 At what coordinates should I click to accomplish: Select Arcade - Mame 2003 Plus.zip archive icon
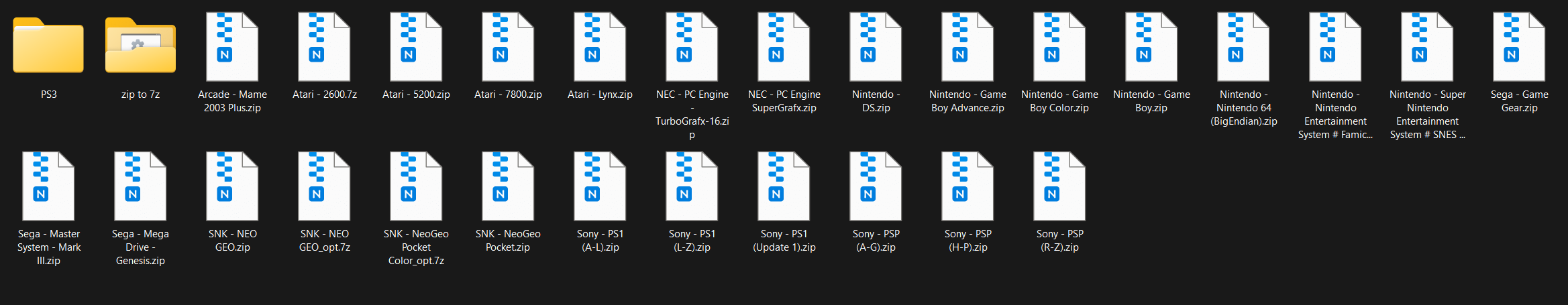point(232,46)
